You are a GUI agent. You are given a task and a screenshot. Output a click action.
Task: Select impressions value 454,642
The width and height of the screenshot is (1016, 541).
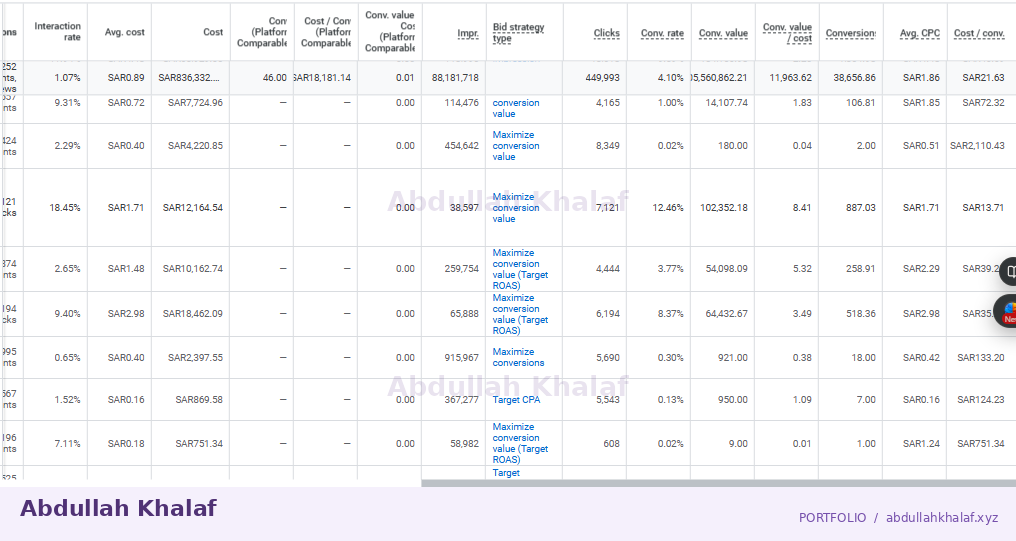coord(461,146)
